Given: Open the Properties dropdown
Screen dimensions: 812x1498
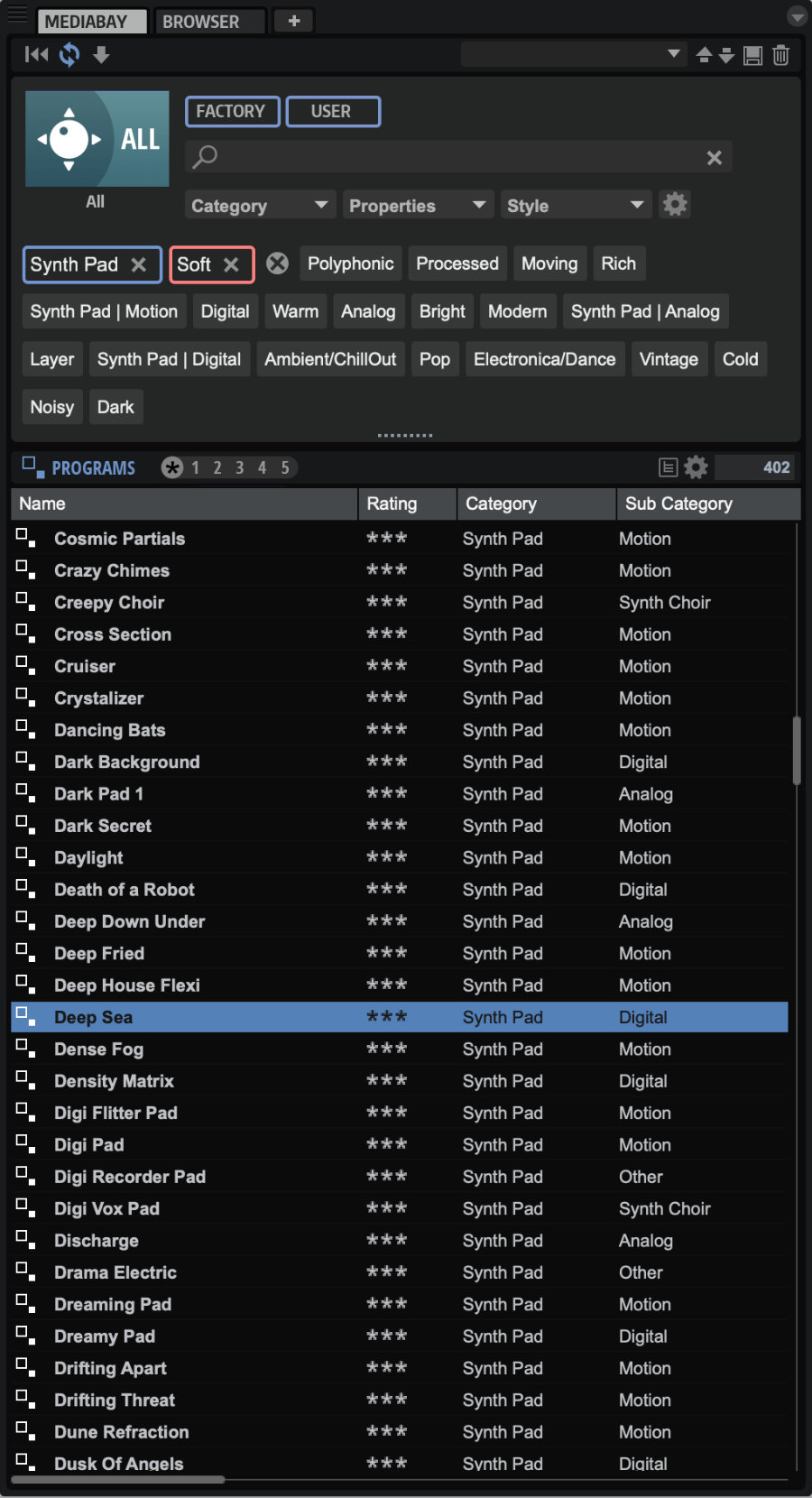Looking at the screenshot, I should tap(417, 206).
